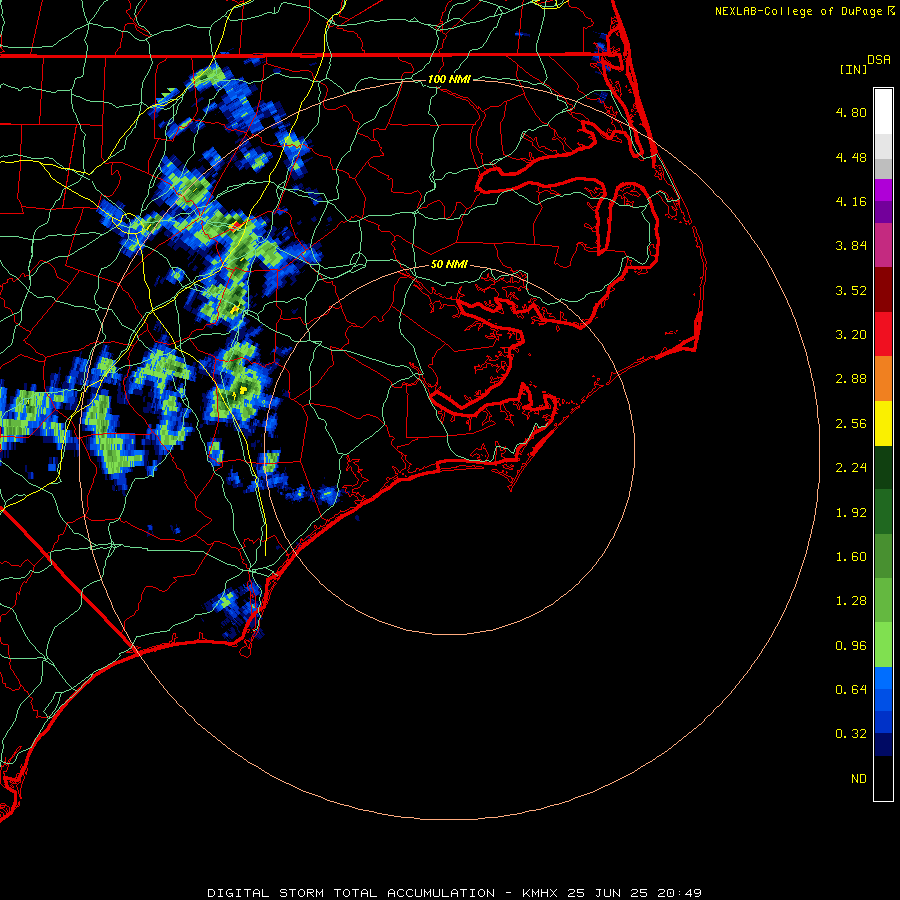Click the light blue legend color block
The width and height of the screenshot is (900, 900).
(x=883, y=678)
